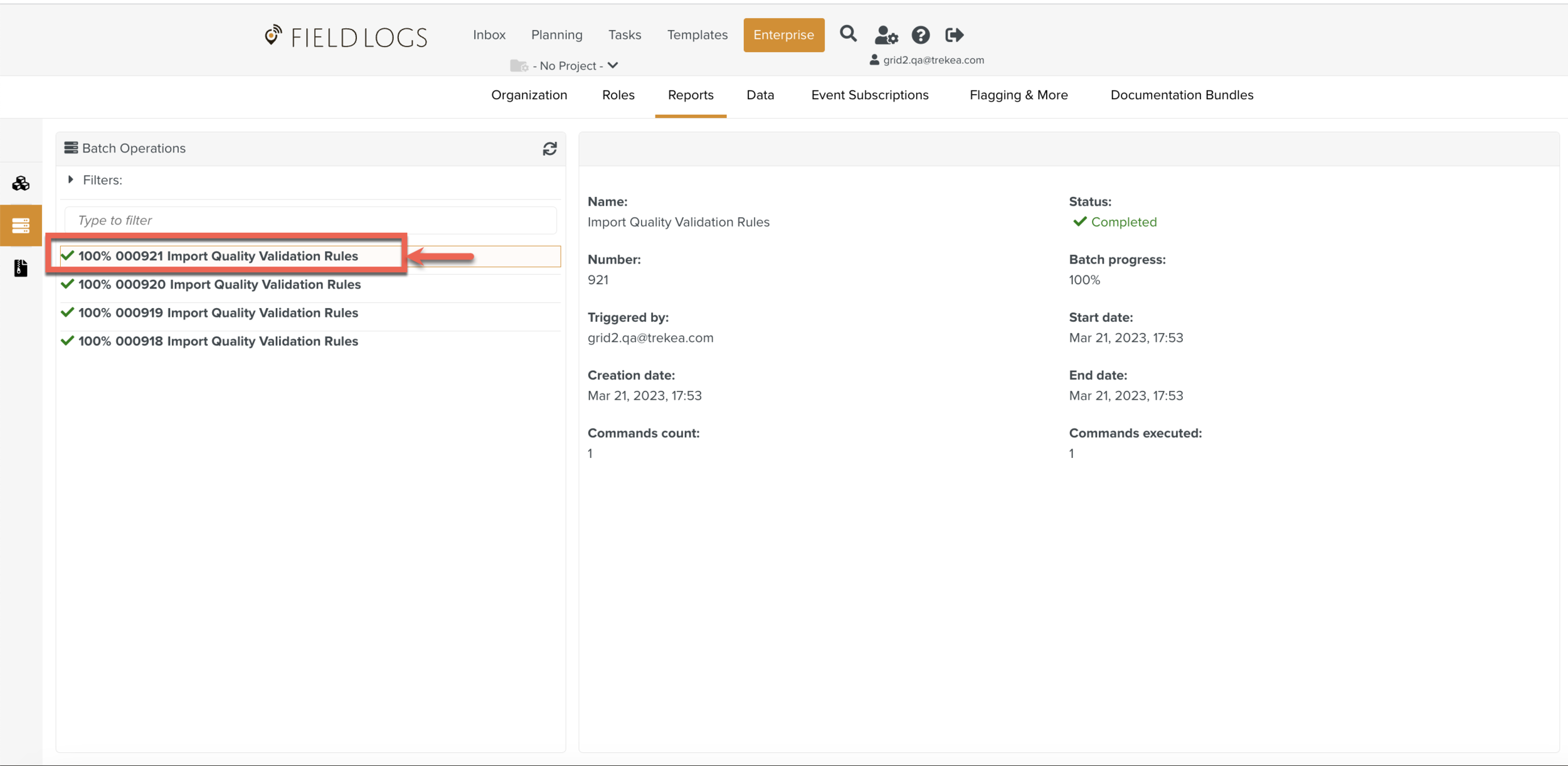Open the Templates menu
The image size is (1568, 766).
pos(697,35)
